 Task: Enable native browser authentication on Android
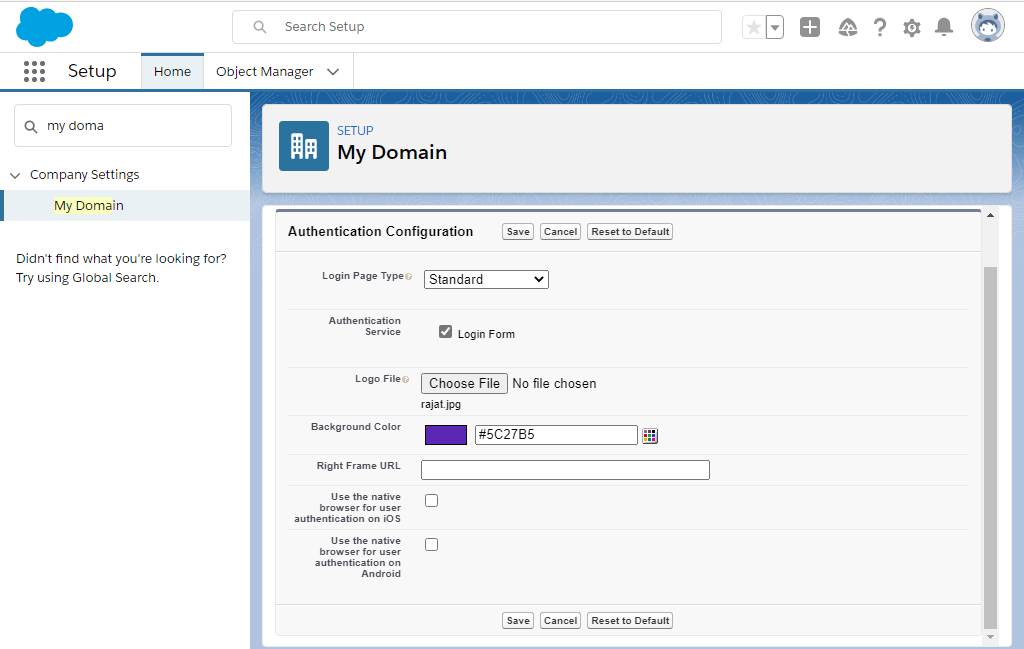point(432,545)
